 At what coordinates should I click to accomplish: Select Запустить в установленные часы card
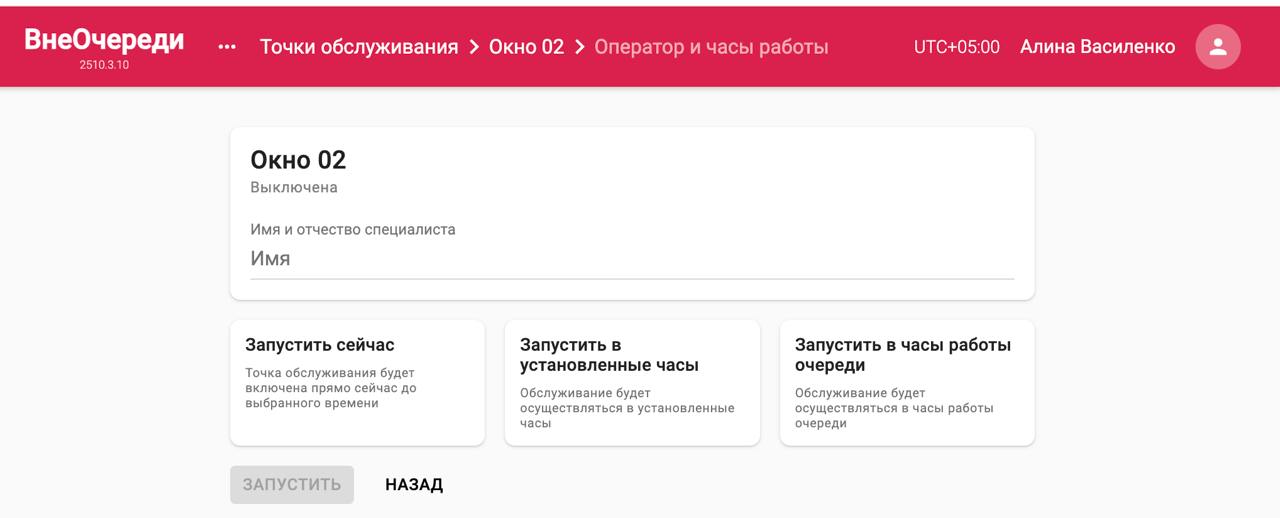[x=632, y=382]
